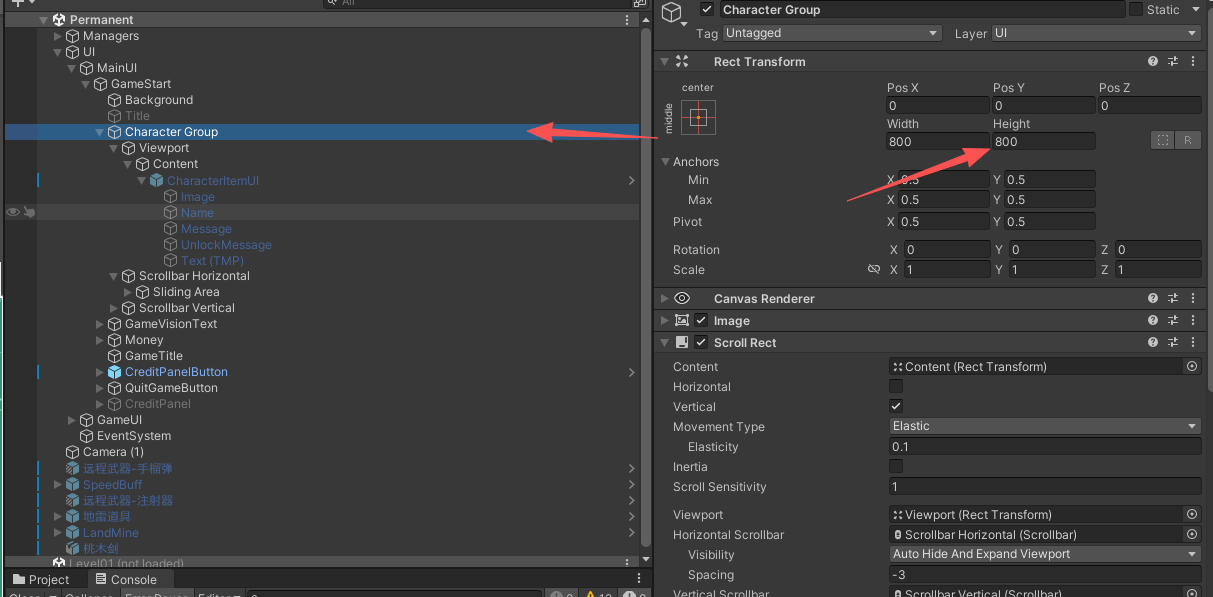
Task: Open the anchor presets box
Action: (x=699, y=118)
